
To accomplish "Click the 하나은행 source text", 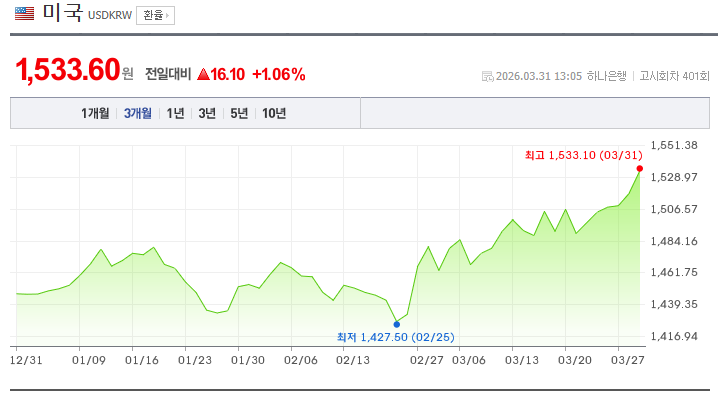I will [x=606, y=76].
